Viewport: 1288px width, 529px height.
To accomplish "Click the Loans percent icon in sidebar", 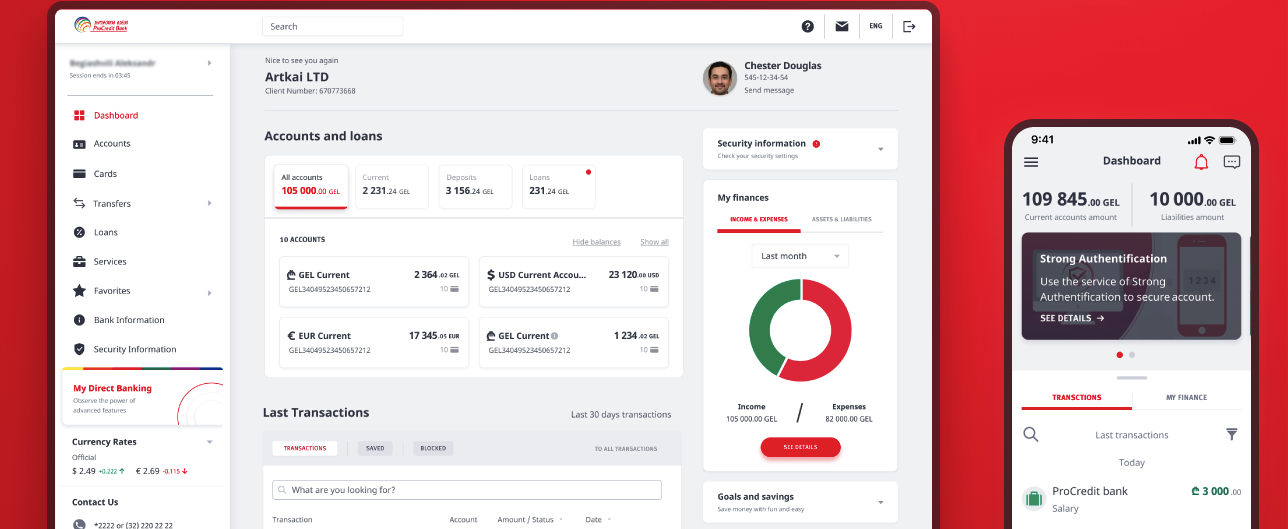I will click(79, 232).
